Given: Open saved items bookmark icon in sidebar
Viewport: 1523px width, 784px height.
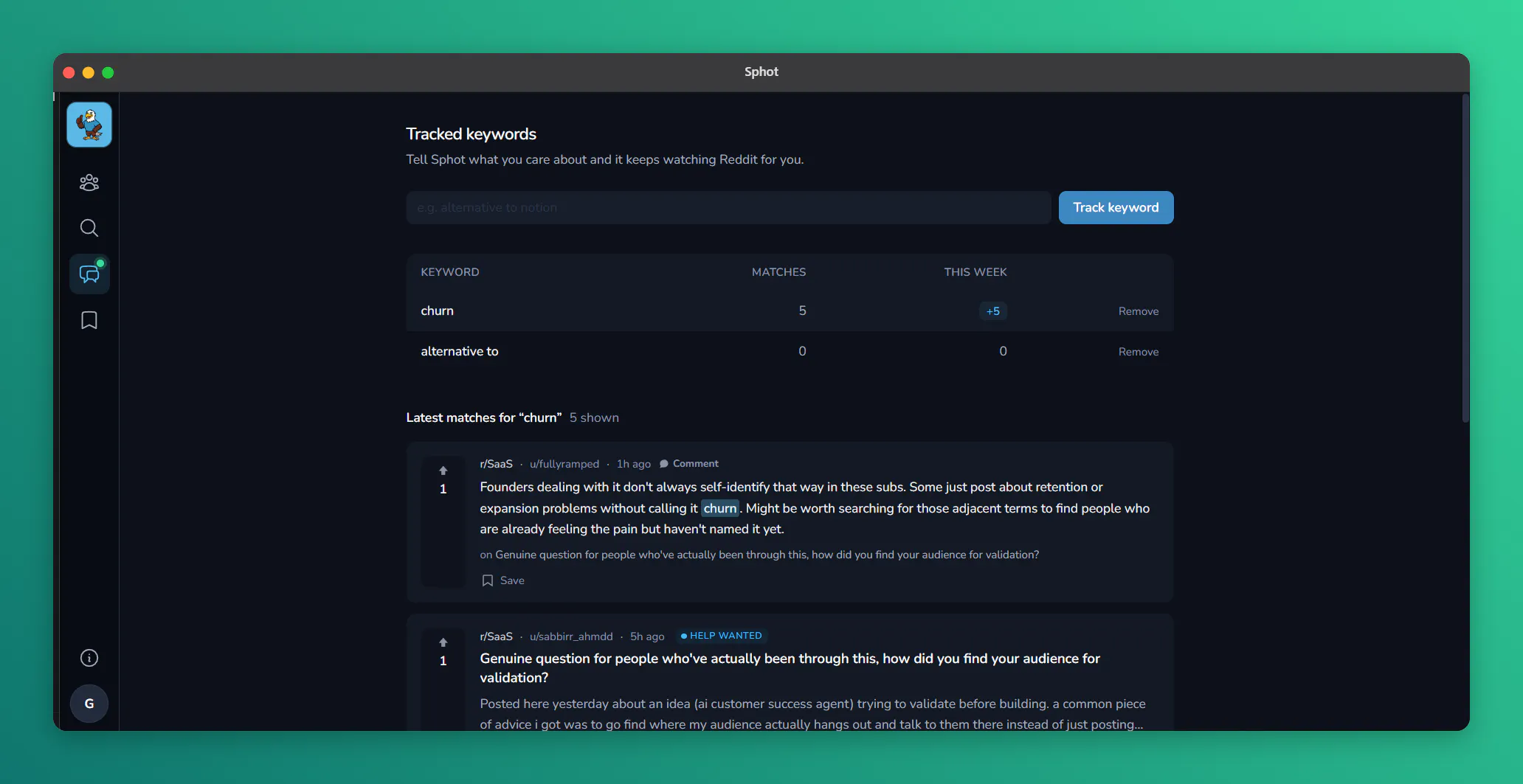Looking at the screenshot, I should point(89,320).
